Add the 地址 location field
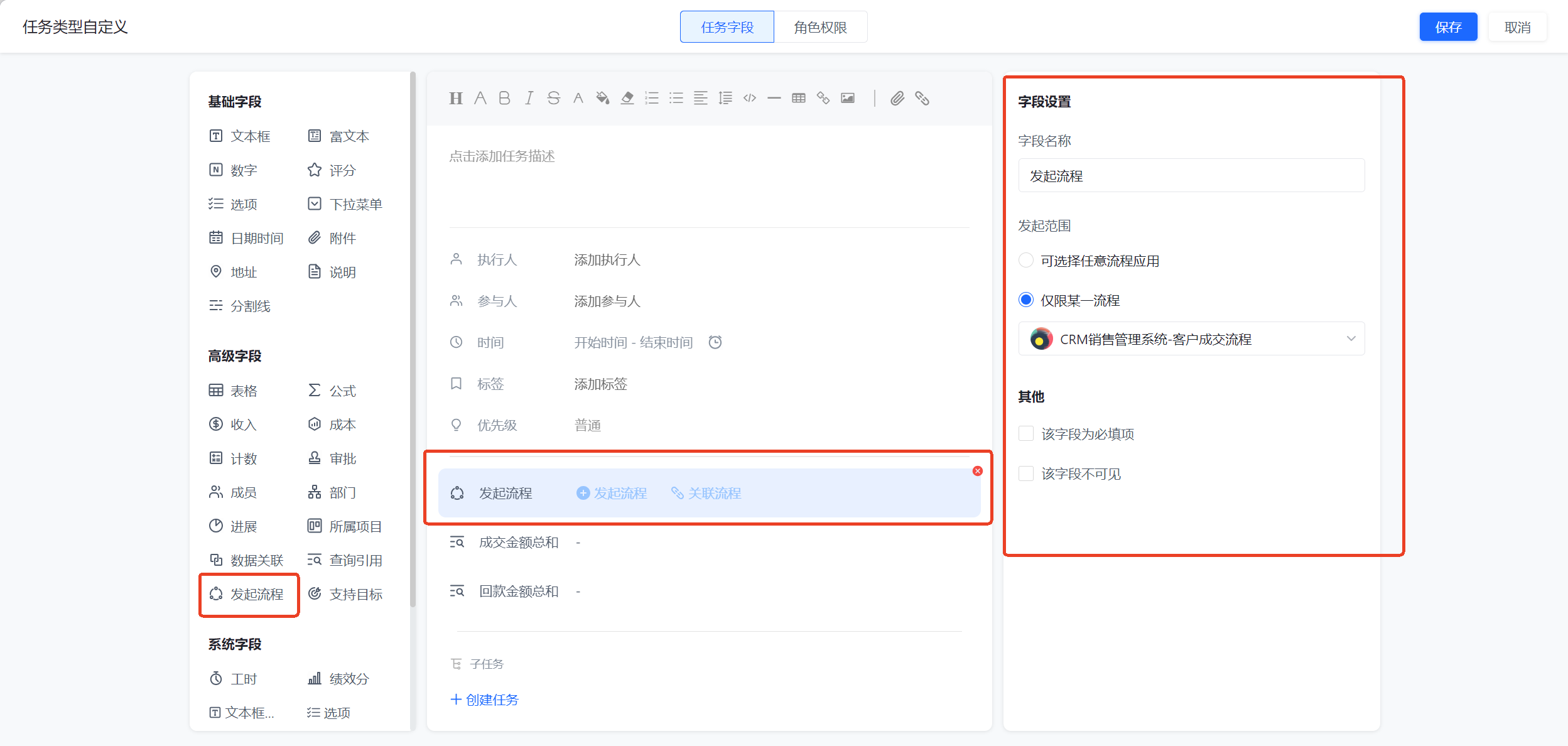 pos(233,272)
